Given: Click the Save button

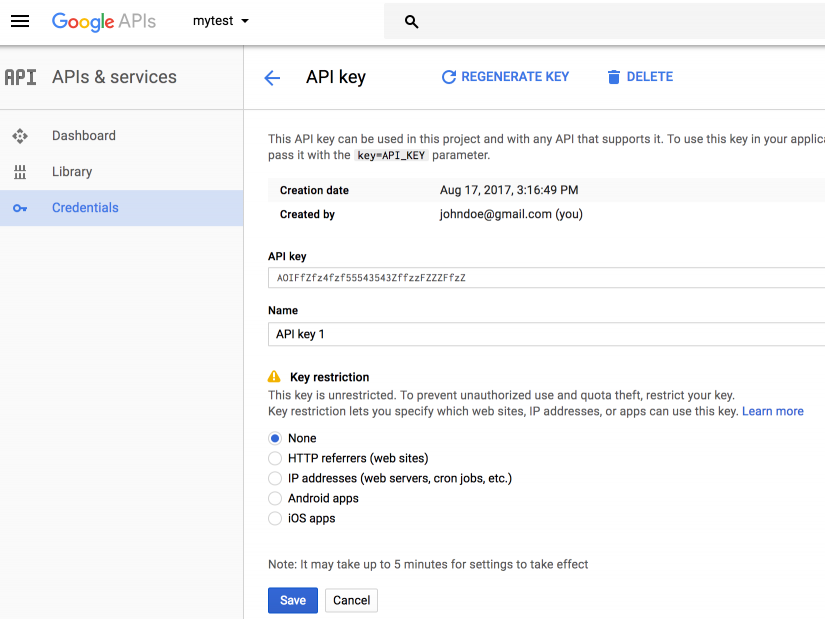Looking at the screenshot, I should (x=293, y=600).
